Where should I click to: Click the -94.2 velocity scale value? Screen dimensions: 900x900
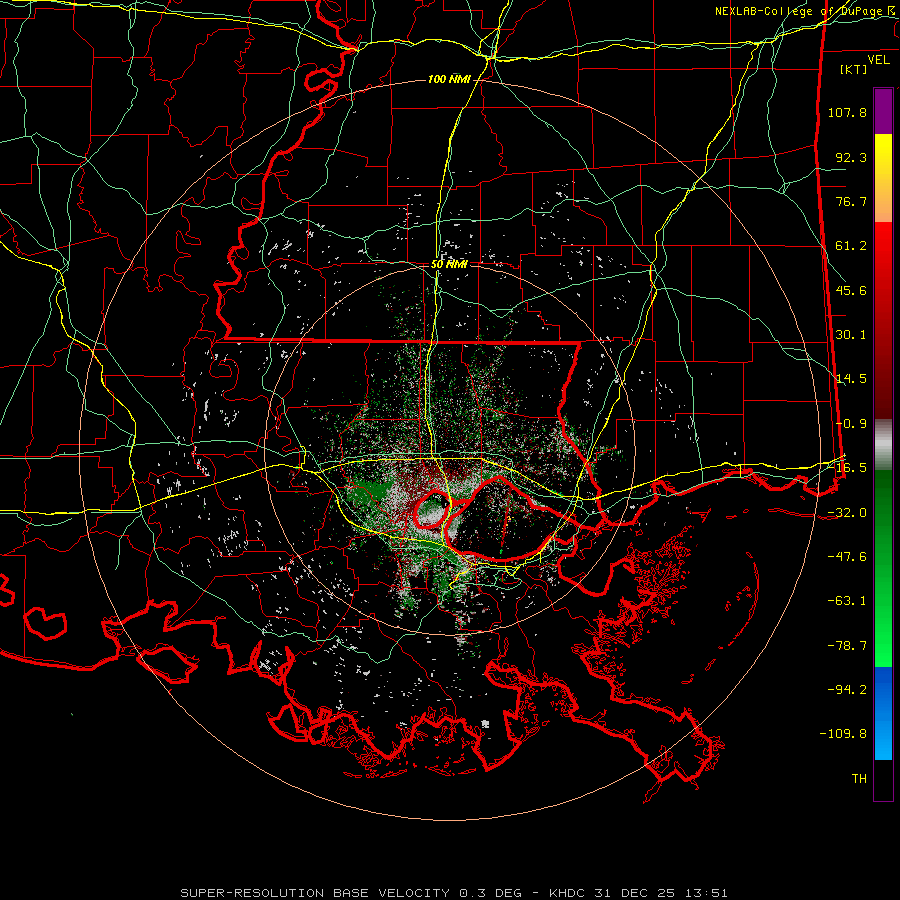click(847, 689)
